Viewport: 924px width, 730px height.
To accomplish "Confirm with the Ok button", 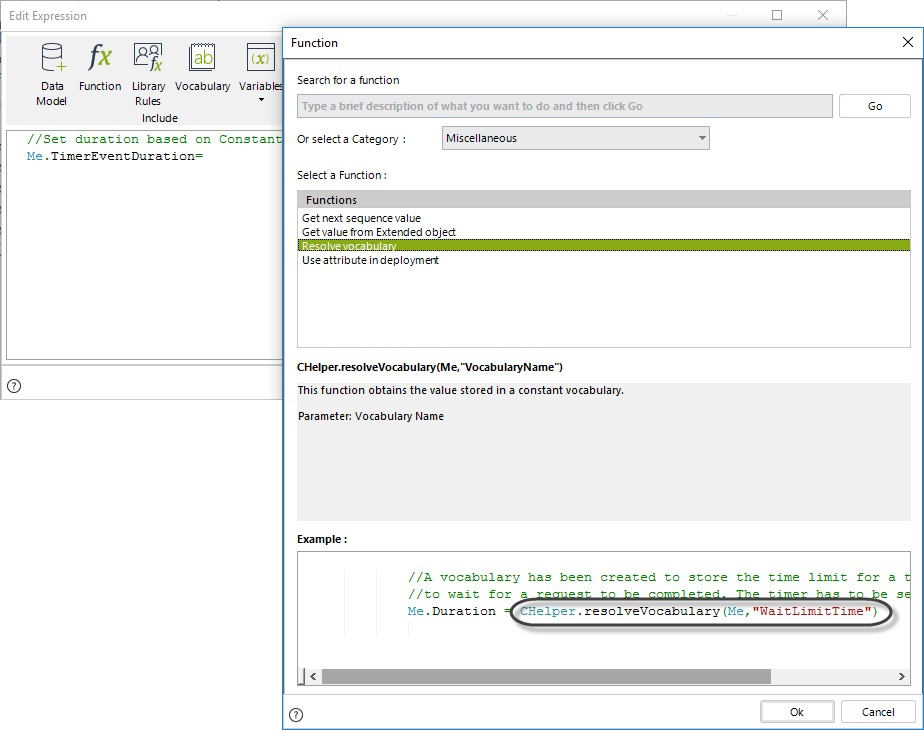I will (796, 712).
